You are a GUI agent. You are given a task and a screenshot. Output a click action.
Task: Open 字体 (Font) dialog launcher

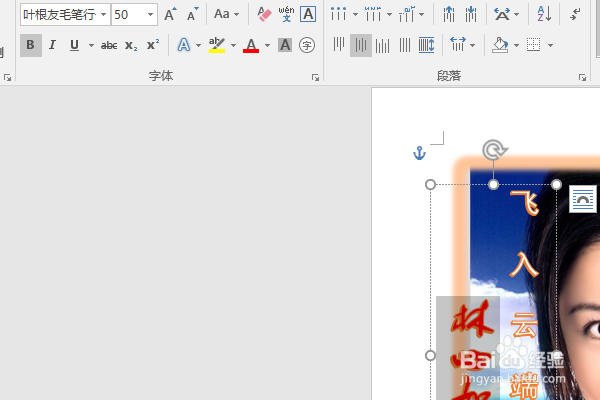coord(315,78)
